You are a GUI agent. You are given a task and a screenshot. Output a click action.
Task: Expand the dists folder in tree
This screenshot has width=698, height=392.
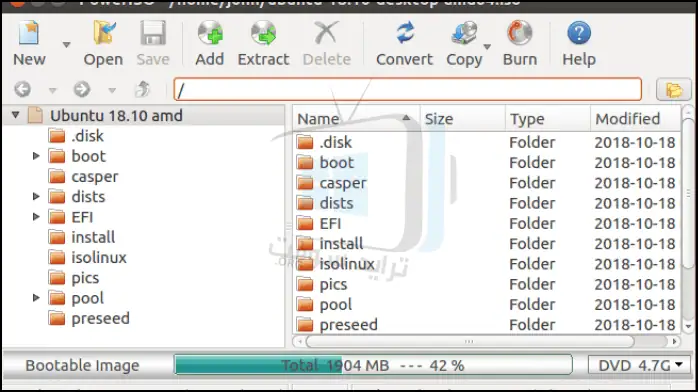(36, 197)
